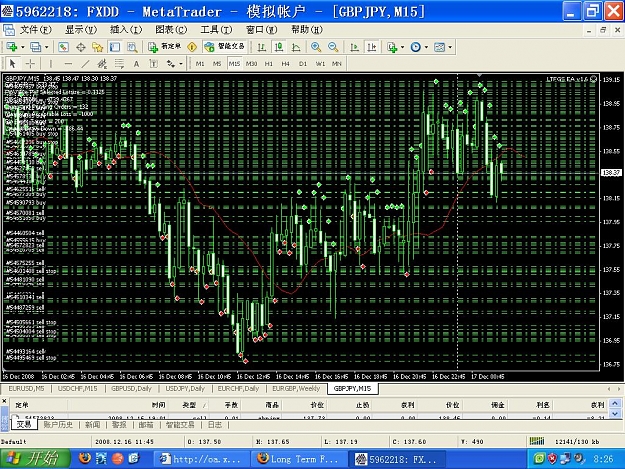
Task: Select the Trendline drawing tool
Action: tap(85, 63)
